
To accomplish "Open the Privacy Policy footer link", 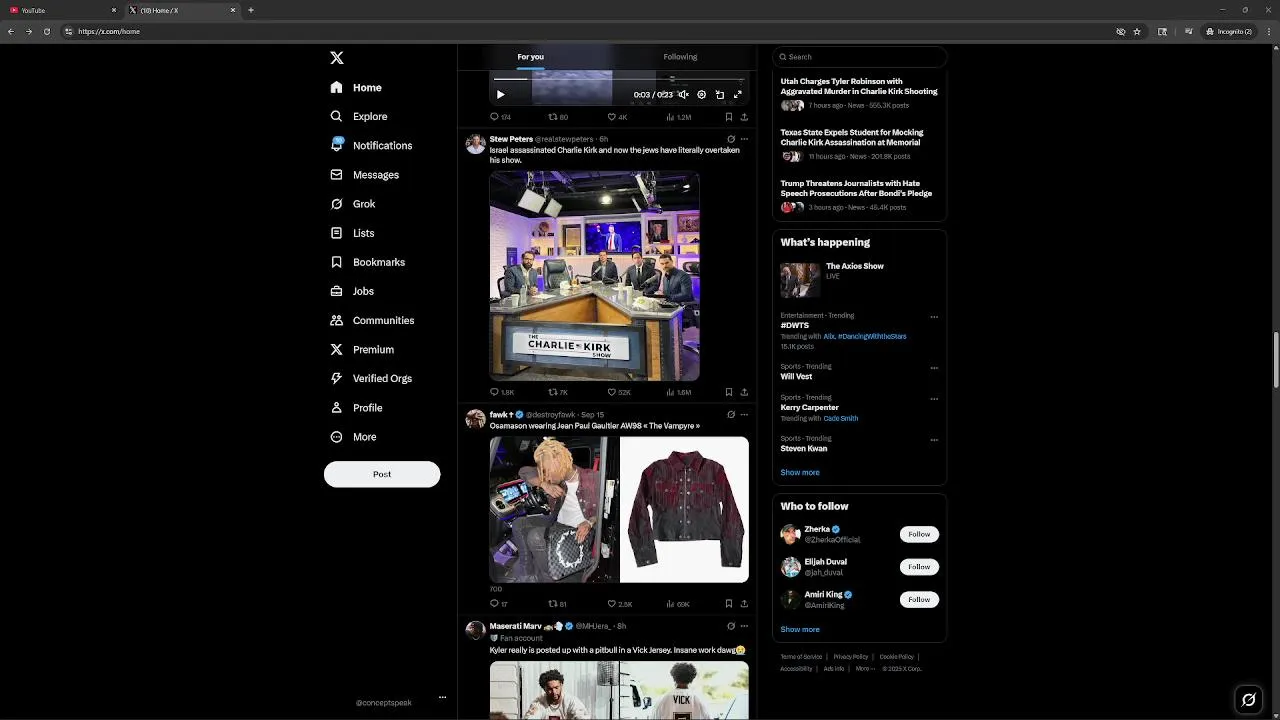I will (851, 657).
